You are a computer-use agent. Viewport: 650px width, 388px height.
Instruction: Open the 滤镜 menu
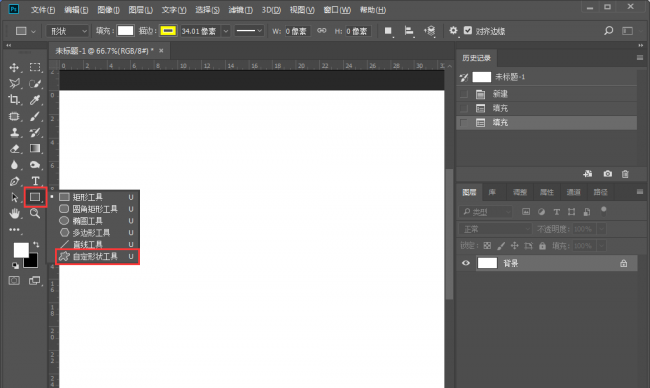pos(240,10)
